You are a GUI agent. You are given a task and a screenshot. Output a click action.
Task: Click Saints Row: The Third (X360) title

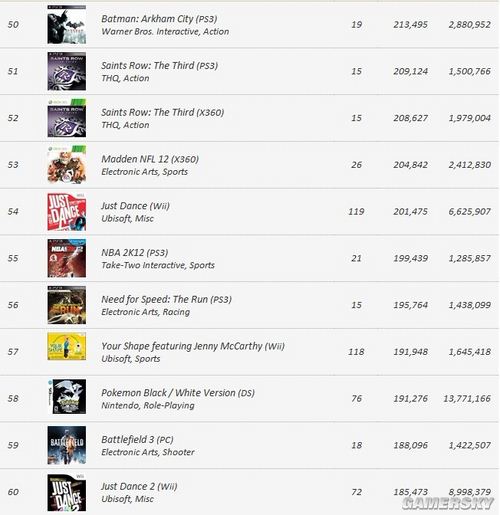[x=163, y=112]
